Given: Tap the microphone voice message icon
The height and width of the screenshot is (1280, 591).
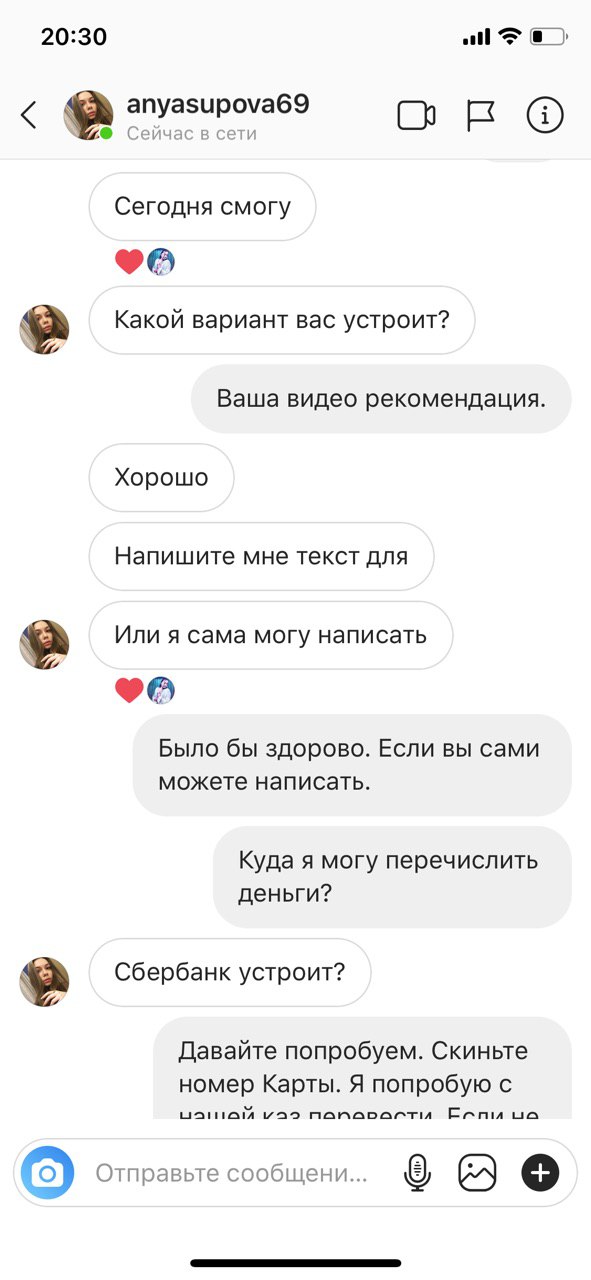Looking at the screenshot, I should pyautogui.click(x=417, y=1172).
